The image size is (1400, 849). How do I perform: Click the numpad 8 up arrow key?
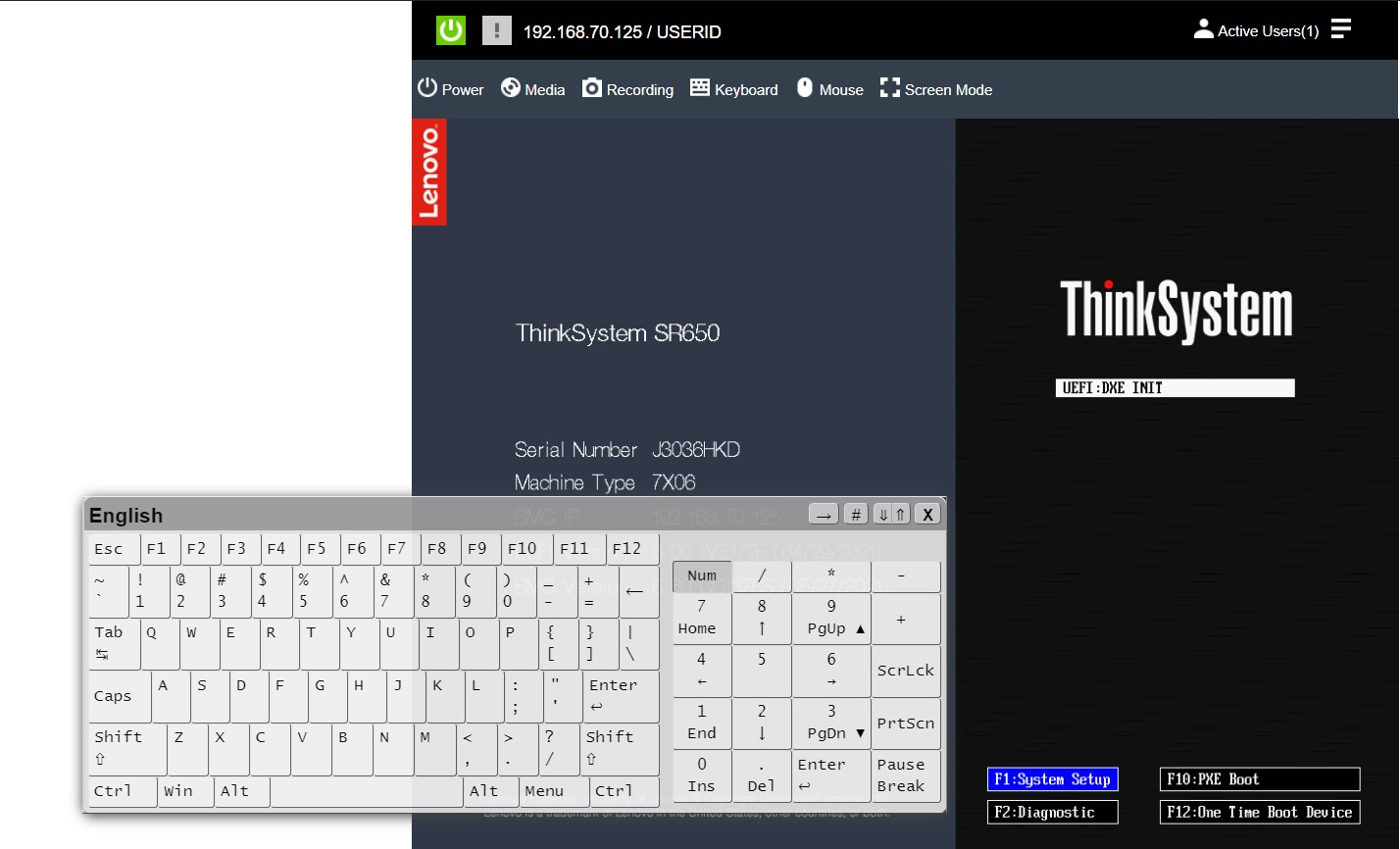pyautogui.click(x=762, y=618)
